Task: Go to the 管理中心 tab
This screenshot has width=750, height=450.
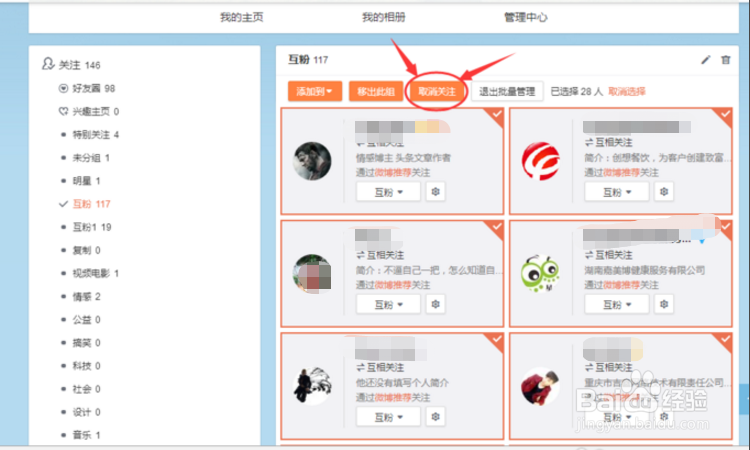Action: click(526, 18)
